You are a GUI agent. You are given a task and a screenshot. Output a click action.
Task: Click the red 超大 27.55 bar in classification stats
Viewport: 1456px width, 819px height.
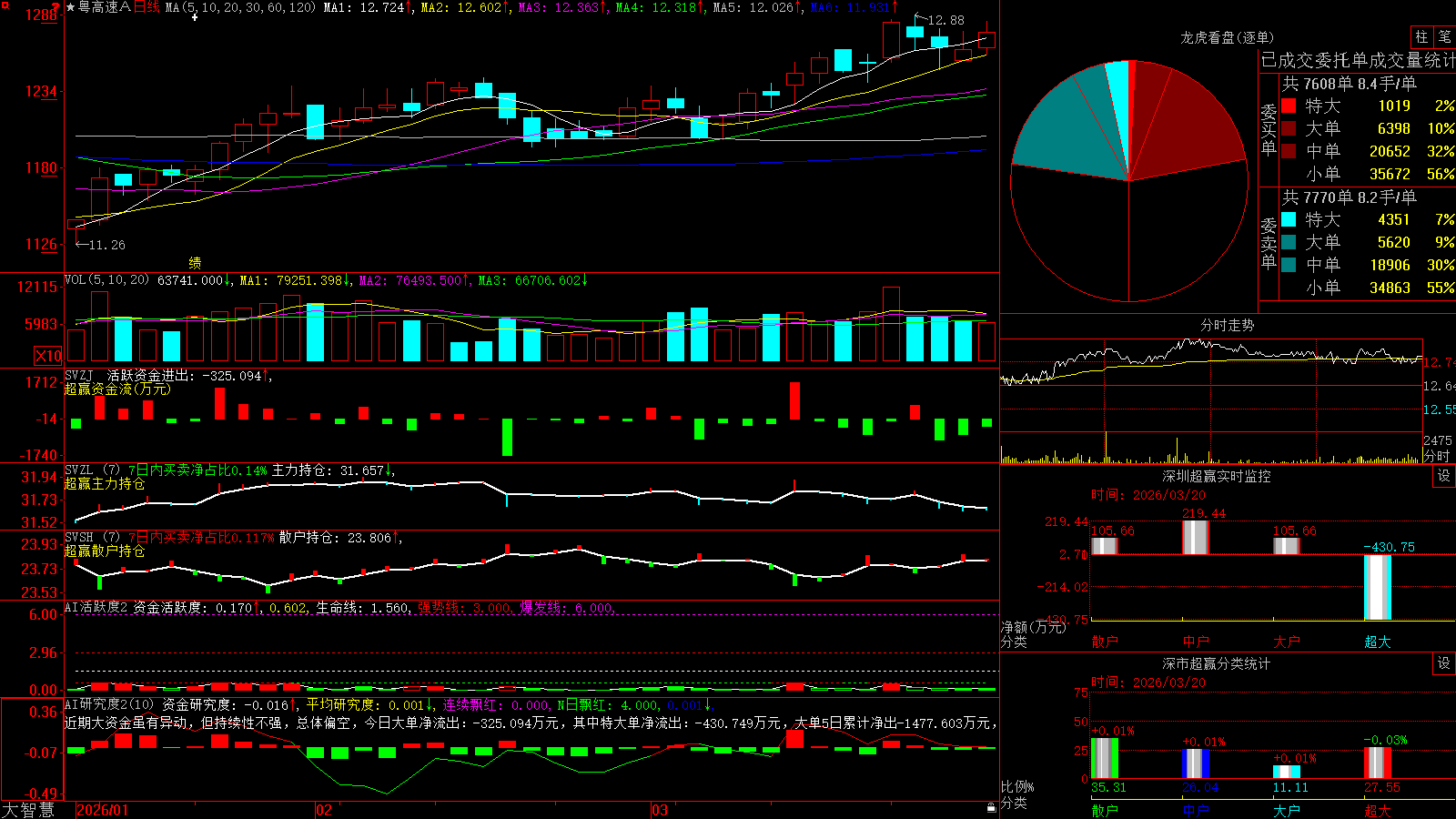[1377, 763]
